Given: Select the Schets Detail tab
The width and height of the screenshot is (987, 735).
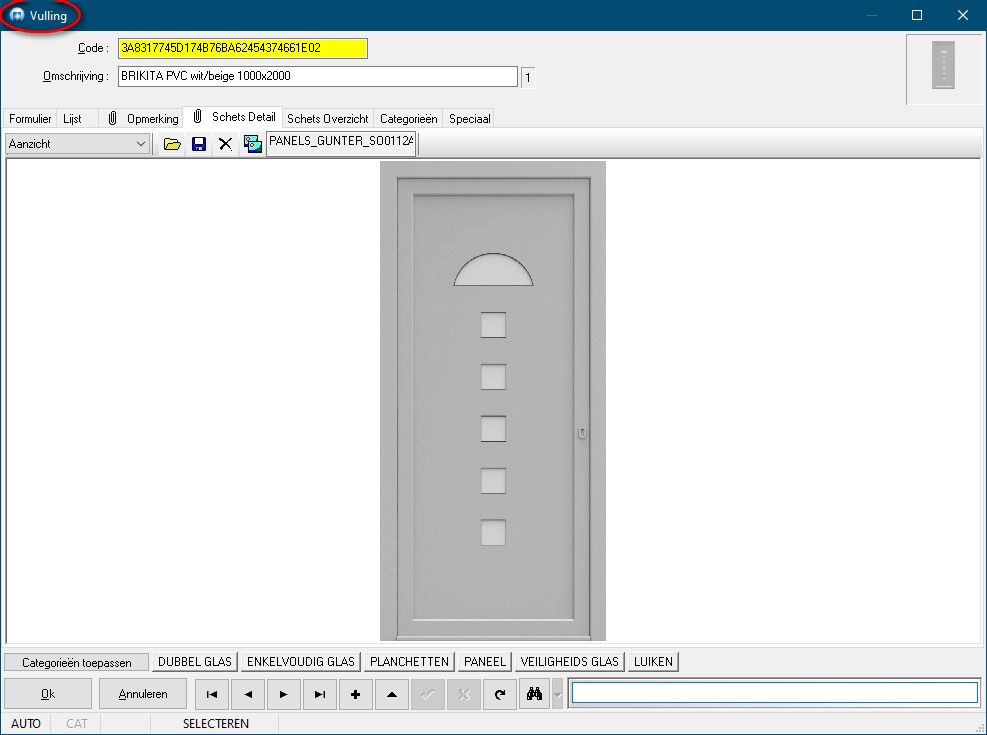Looking at the screenshot, I should (234, 117).
